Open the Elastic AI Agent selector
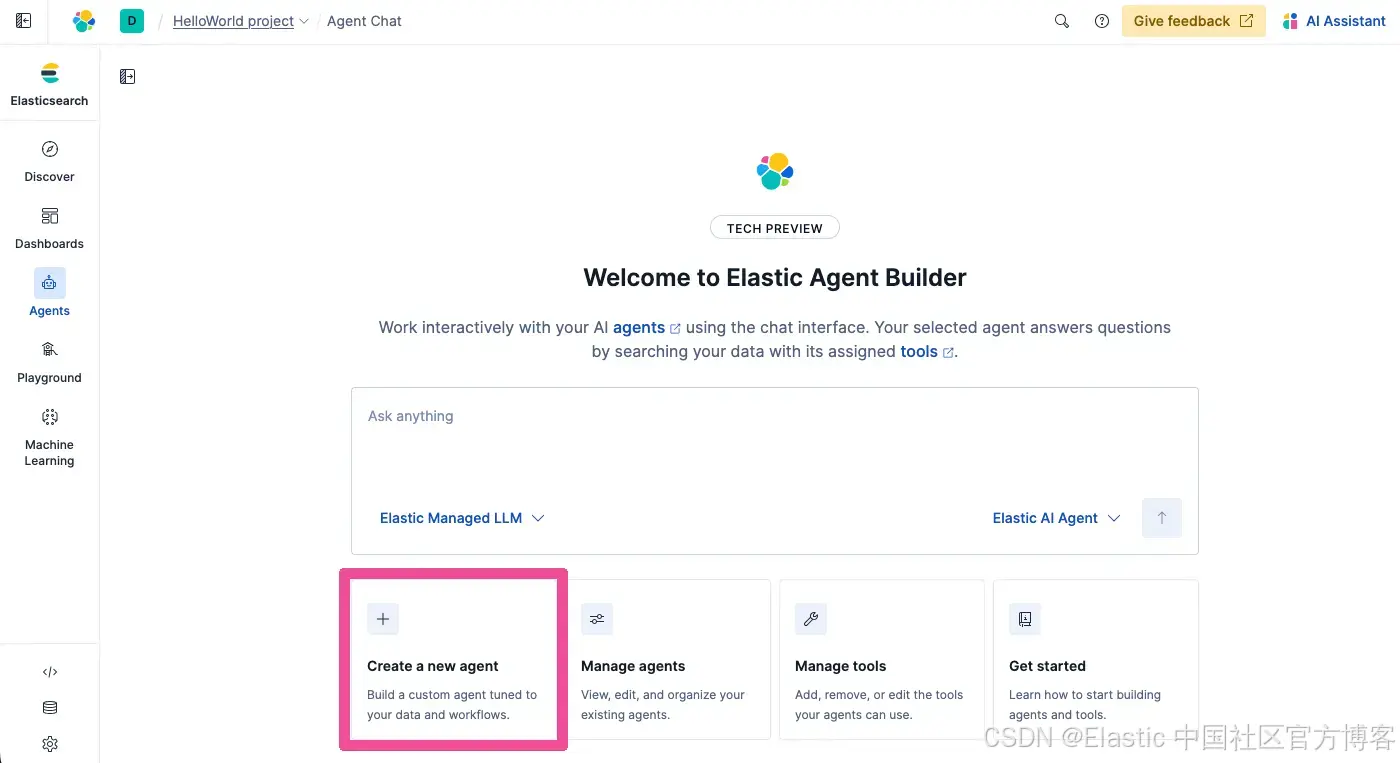The width and height of the screenshot is (1400, 763). pyautogui.click(x=1056, y=518)
